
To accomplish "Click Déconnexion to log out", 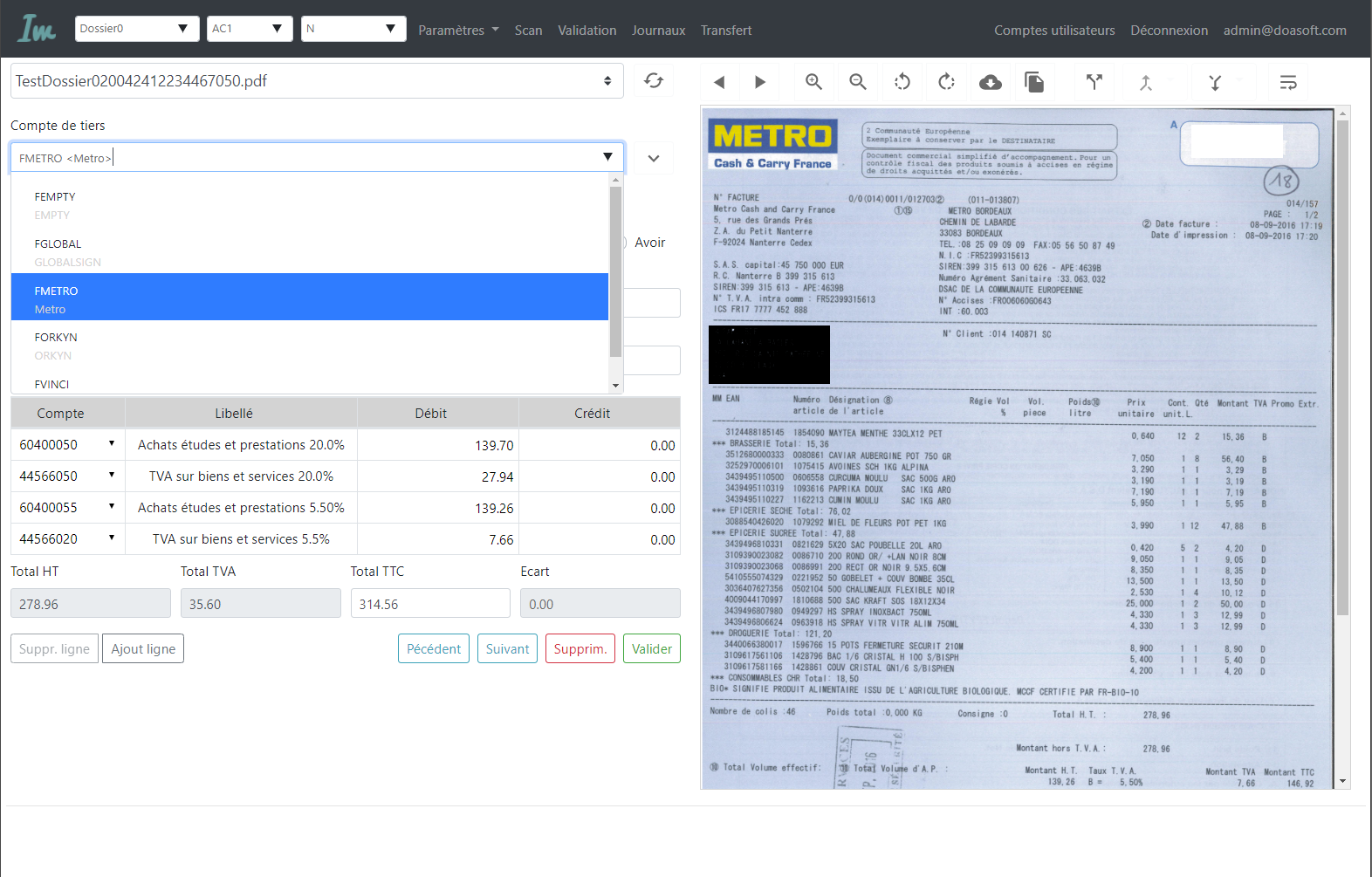I will click(x=1169, y=30).
